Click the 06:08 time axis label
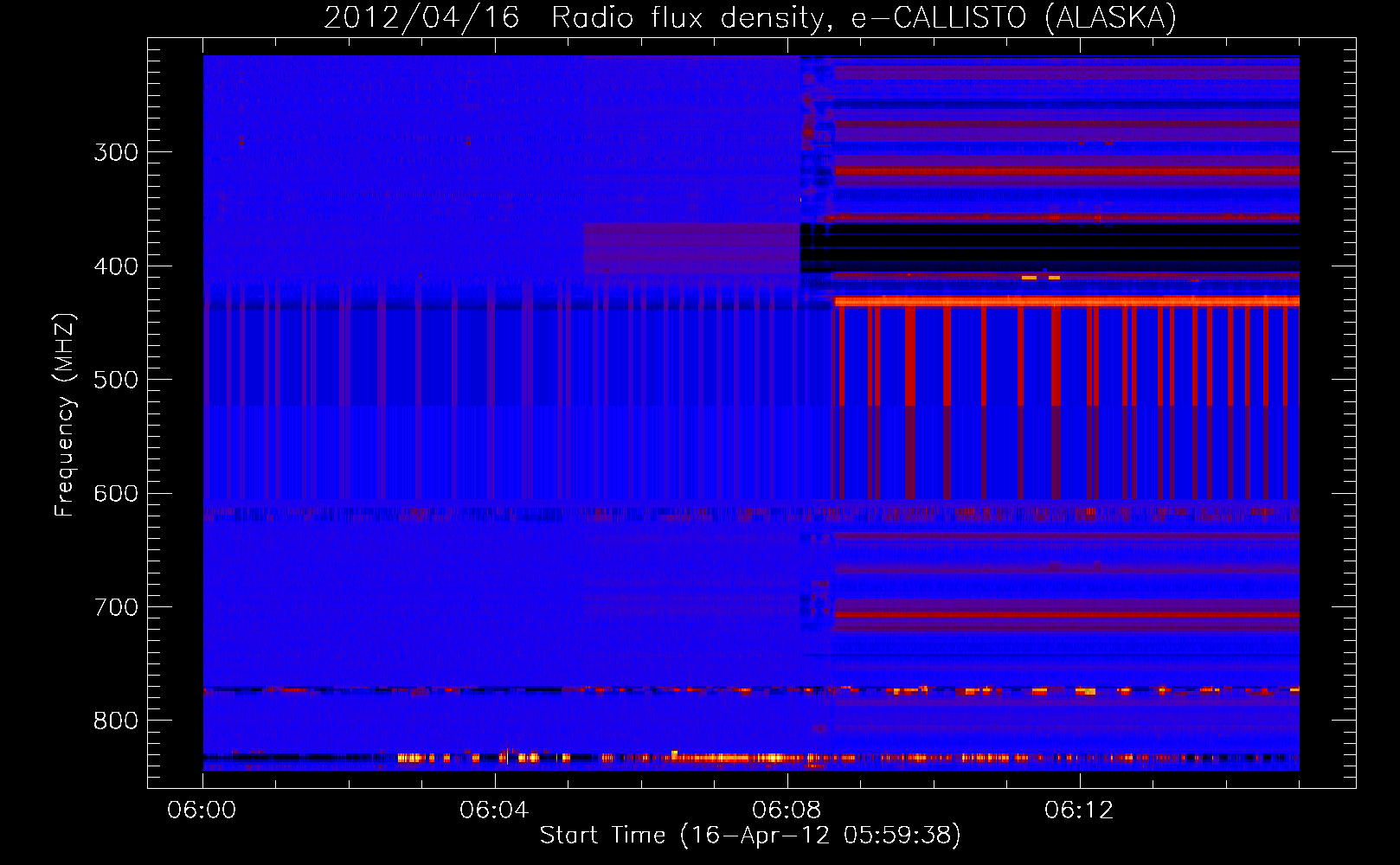Screen dimensions: 1400x865 pyautogui.click(x=787, y=811)
